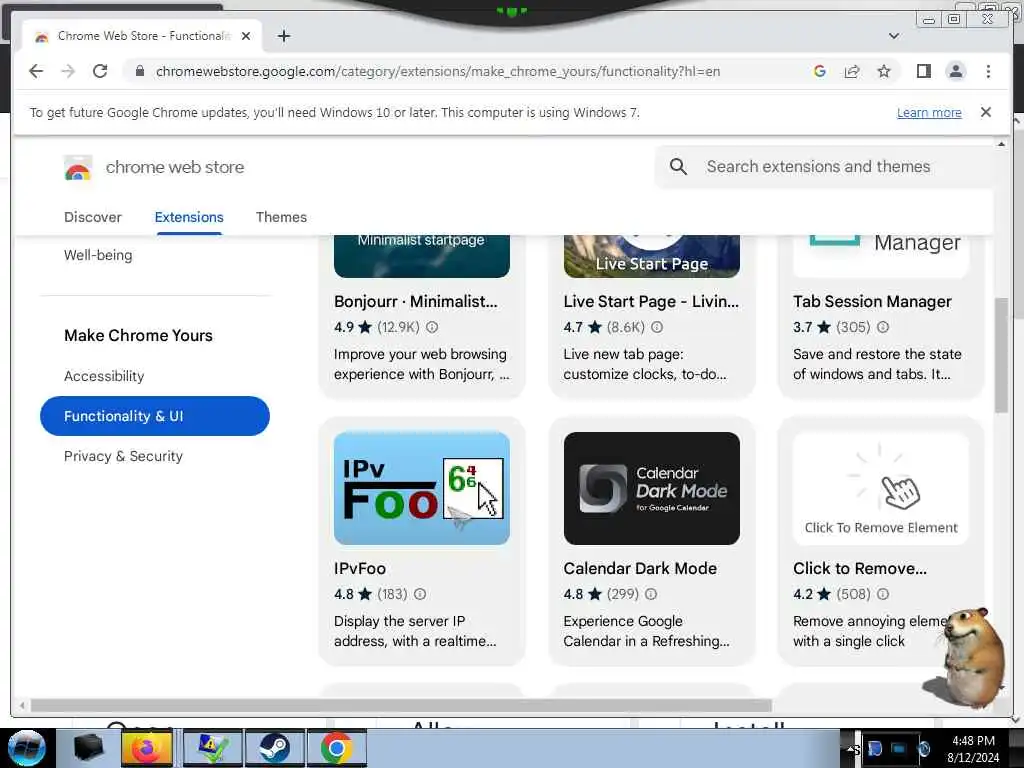Open the Windows Start menu
Viewport: 1024px width, 768px height.
pos(26,748)
